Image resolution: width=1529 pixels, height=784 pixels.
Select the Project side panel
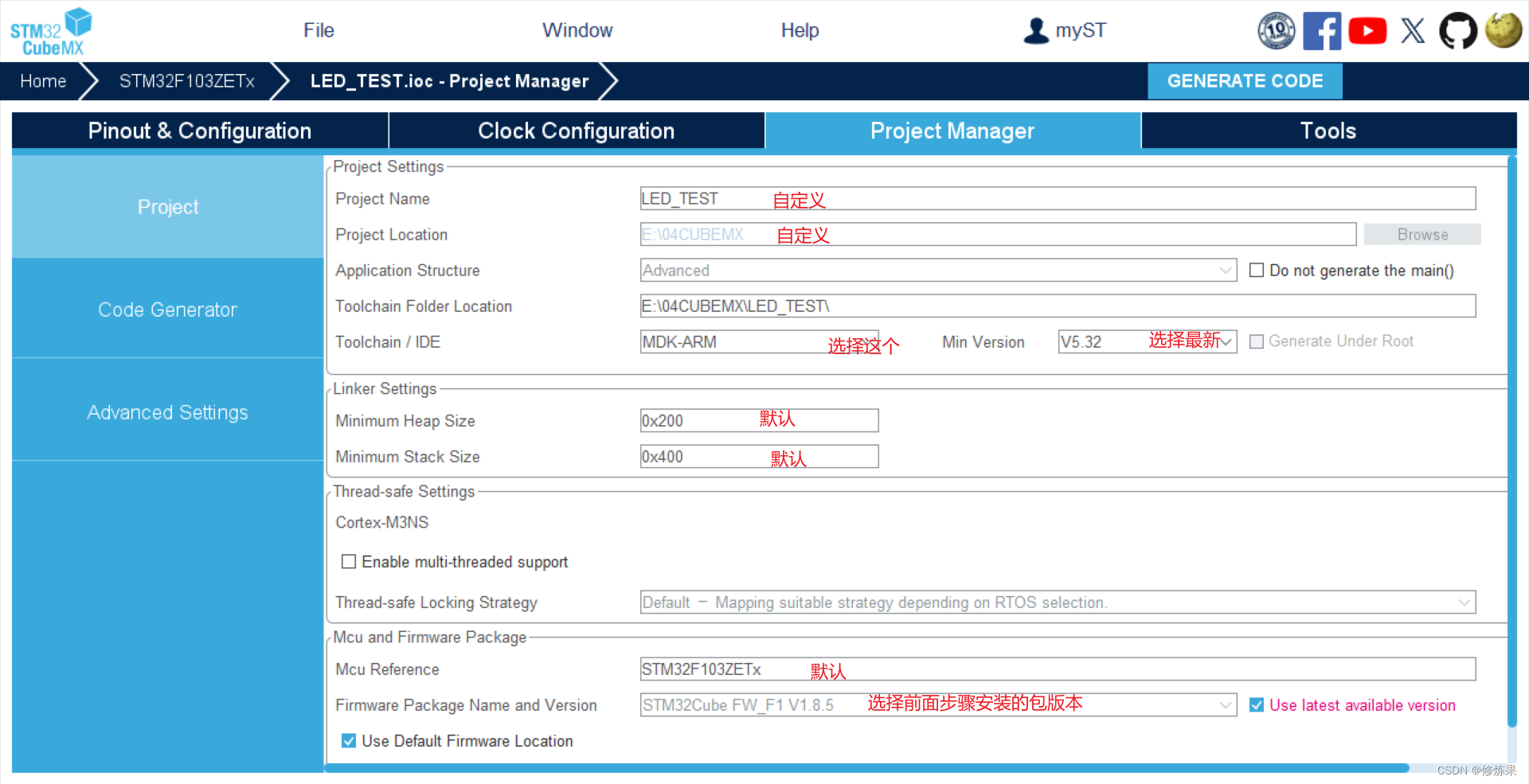coord(168,207)
